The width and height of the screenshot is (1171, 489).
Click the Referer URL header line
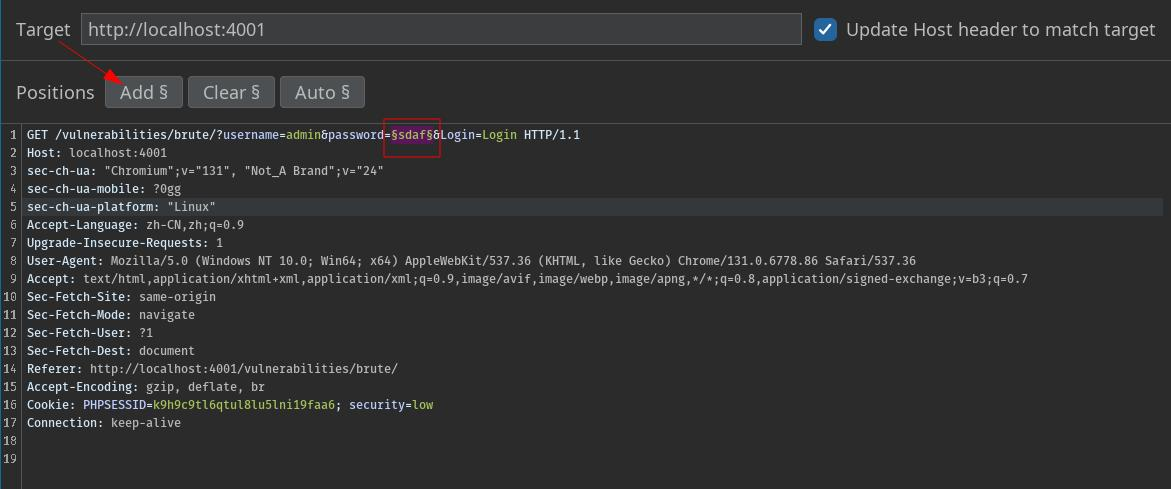coord(212,369)
